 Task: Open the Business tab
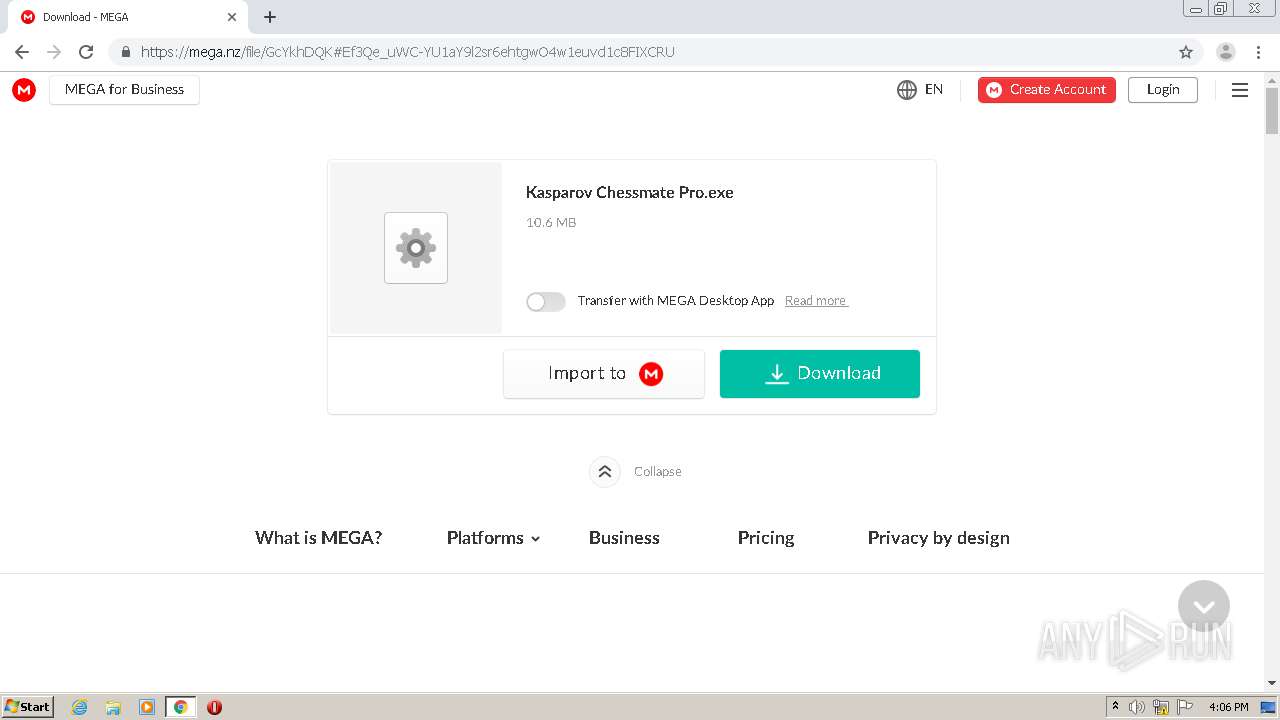624,538
